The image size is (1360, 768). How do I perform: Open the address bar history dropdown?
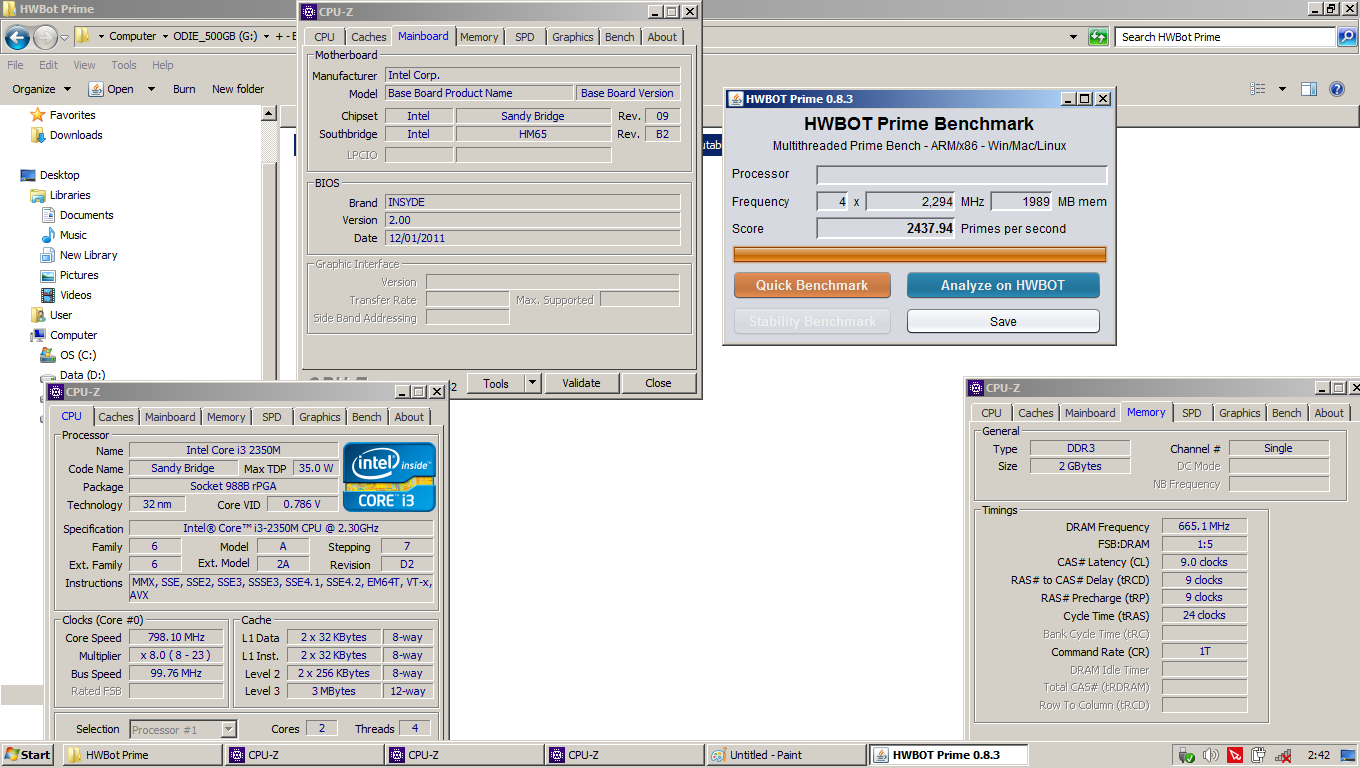(1073, 37)
